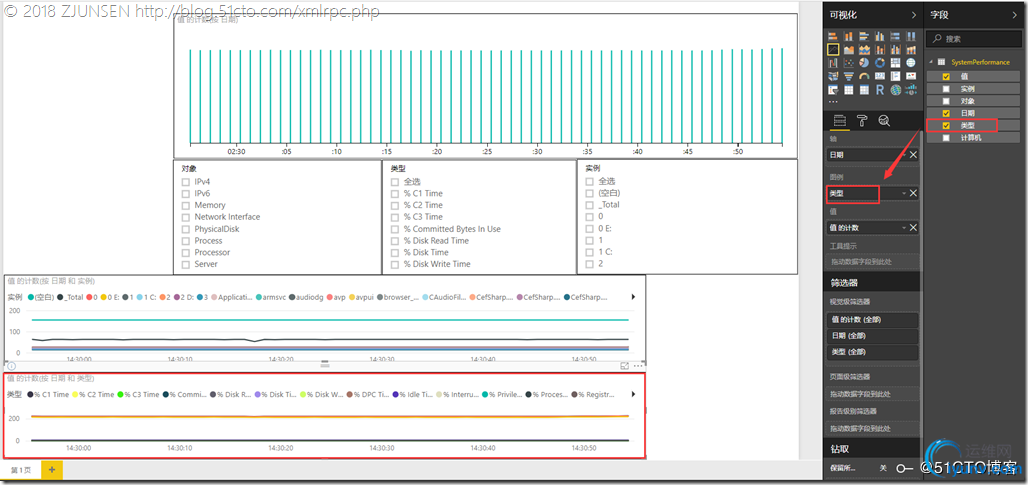Remove 日期 from the axis well
Image resolution: width=1028 pixels, height=485 pixels.
point(913,155)
